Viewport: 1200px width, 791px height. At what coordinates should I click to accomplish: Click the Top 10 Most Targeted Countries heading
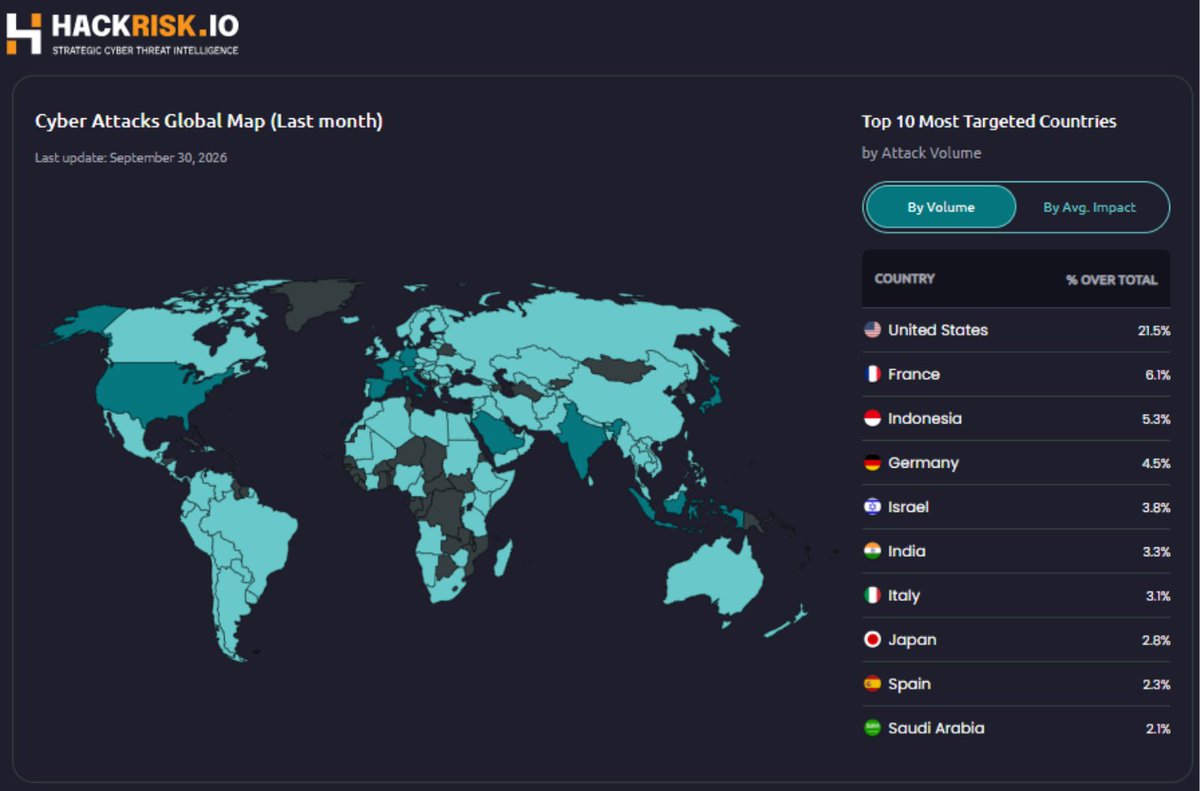(x=989, y=121)
